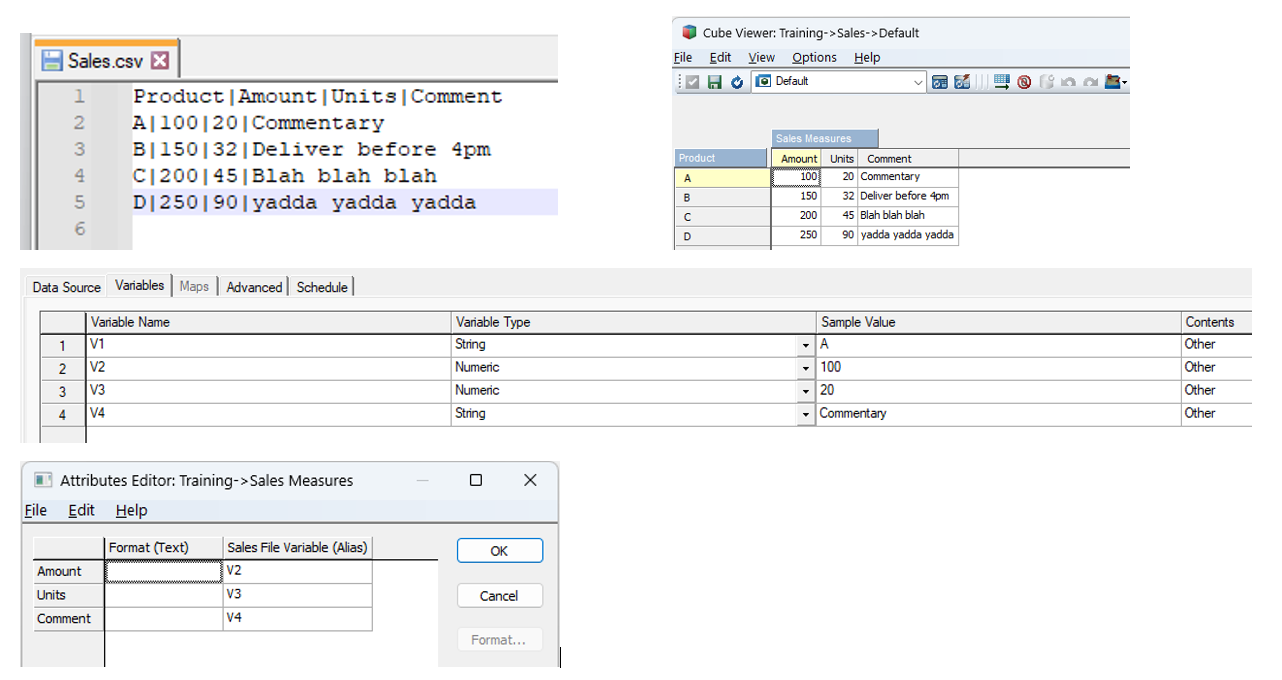Click the Cube Viewer cube icon in title bar
This screenshot has width=1282, height=680.
click(x=689, y=32)
